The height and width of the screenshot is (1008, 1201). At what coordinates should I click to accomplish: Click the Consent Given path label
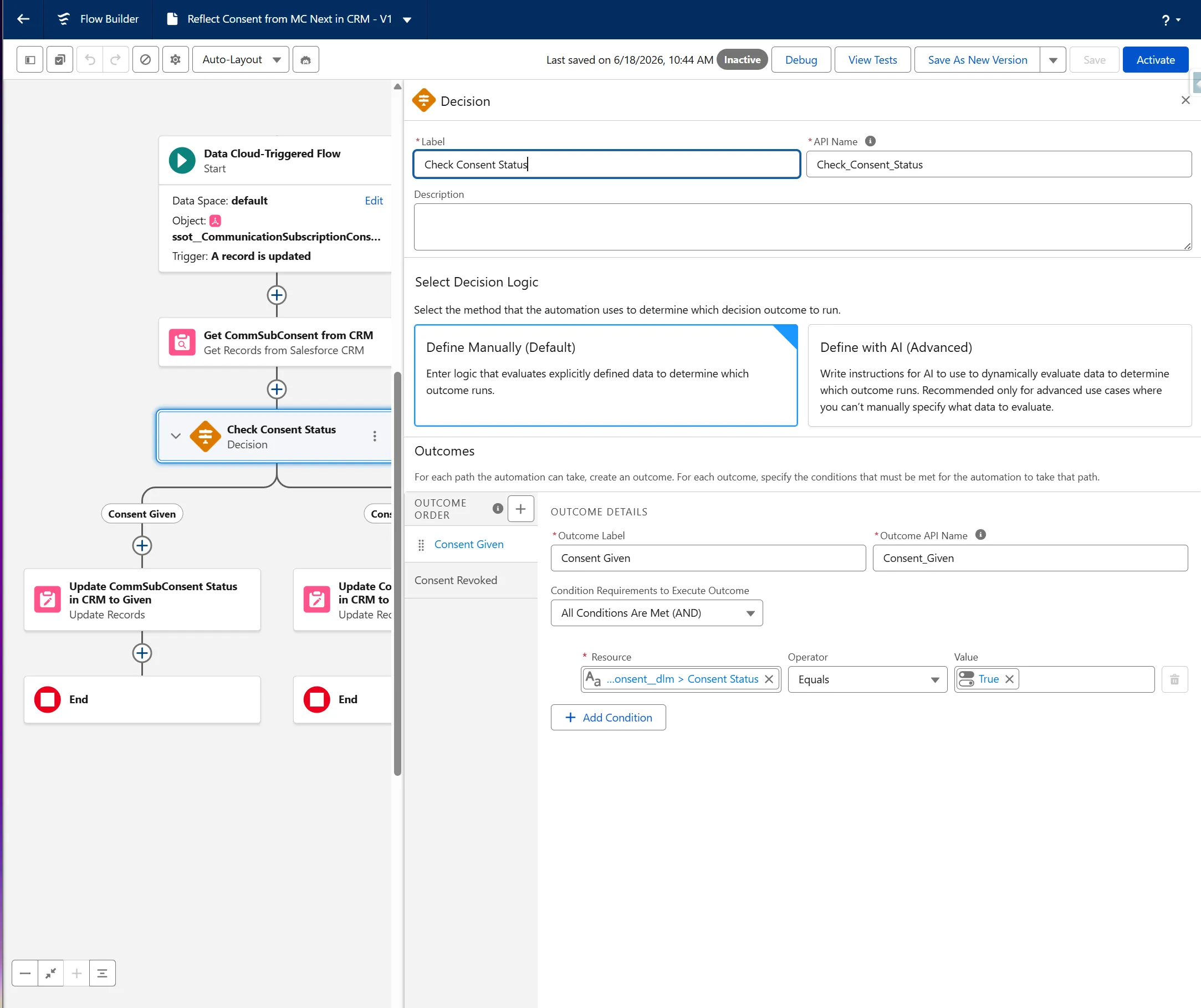coord(142,514)
